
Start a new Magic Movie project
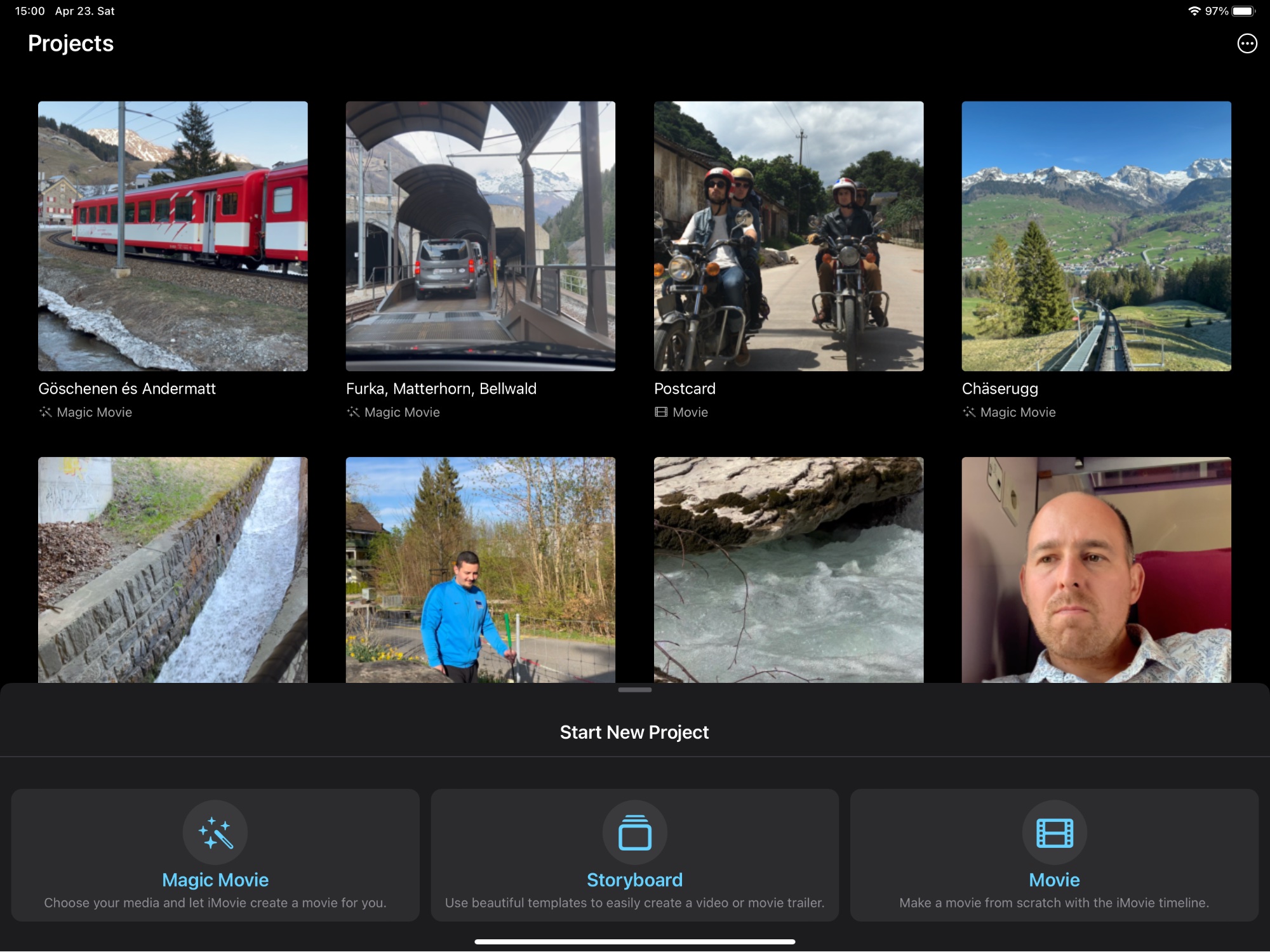215,855
